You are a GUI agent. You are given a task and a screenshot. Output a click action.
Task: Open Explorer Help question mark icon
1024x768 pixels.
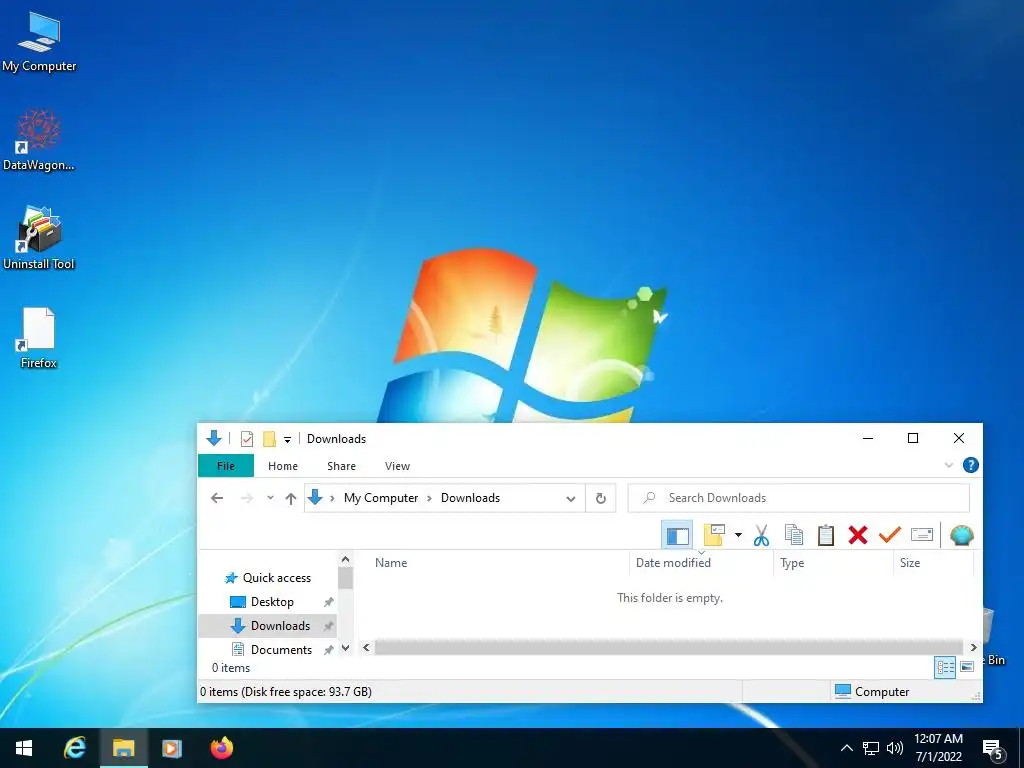click(x=970, y=465)
